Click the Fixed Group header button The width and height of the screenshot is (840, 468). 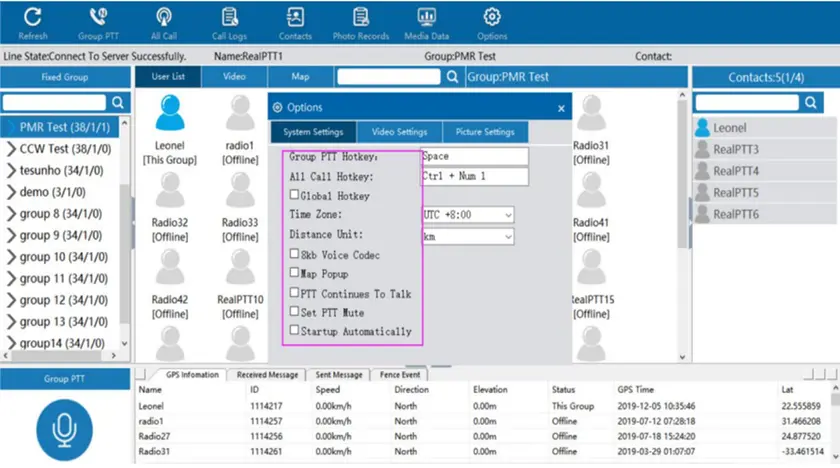(64, 77)
